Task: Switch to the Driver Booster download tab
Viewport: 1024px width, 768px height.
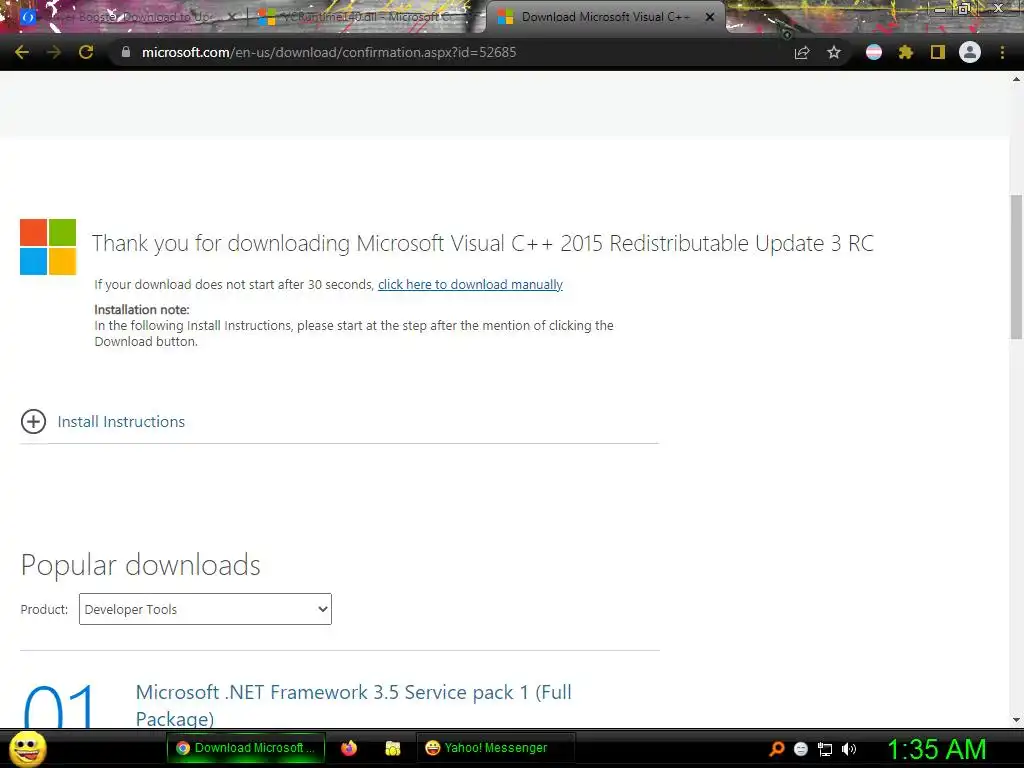Action: [131, 17]
